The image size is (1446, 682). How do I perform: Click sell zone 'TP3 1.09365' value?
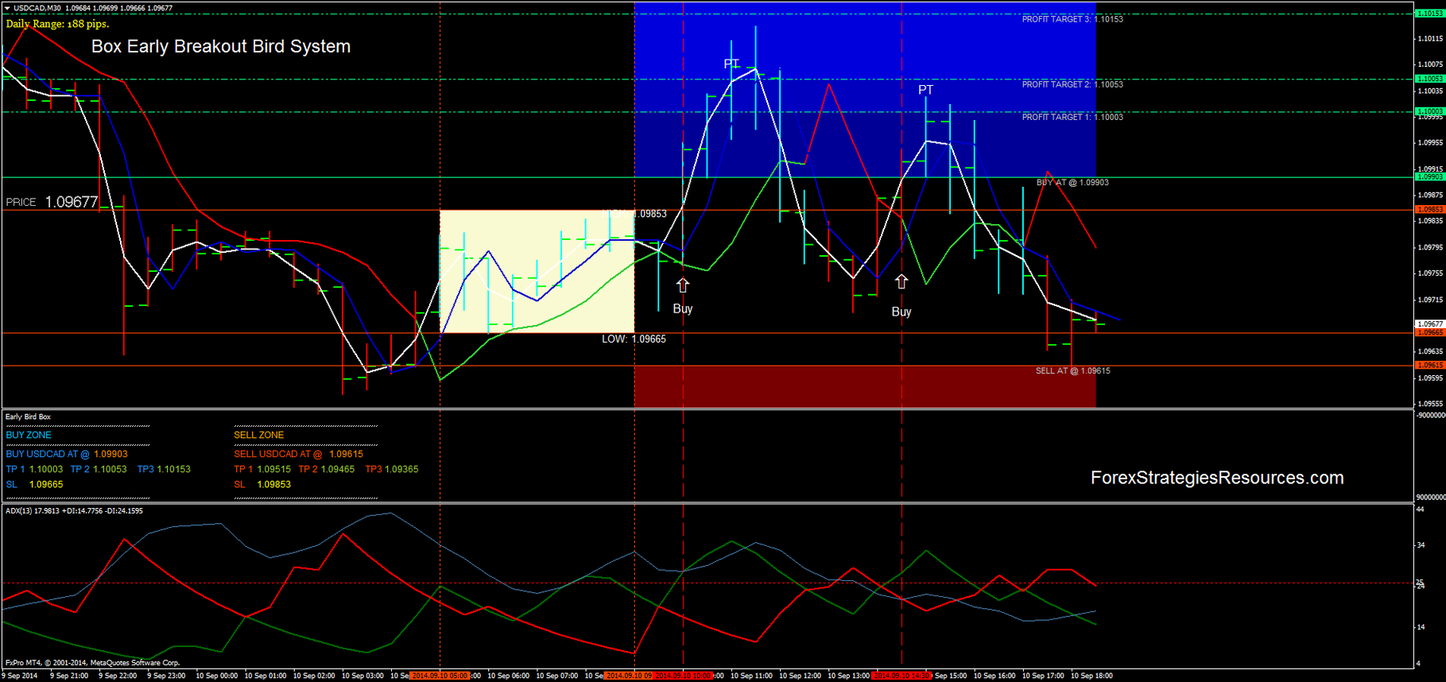pyautogui.click(x=392, y=468)
